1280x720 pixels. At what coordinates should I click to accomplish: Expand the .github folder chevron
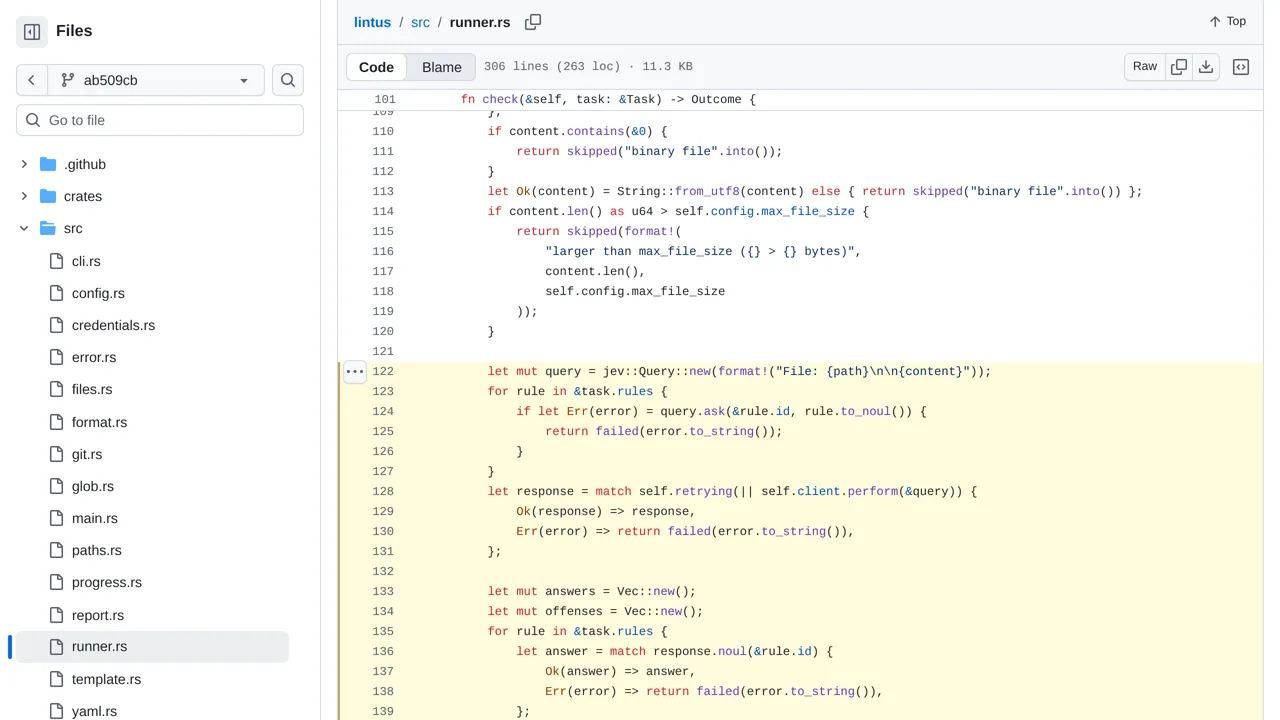coord(24,164)
